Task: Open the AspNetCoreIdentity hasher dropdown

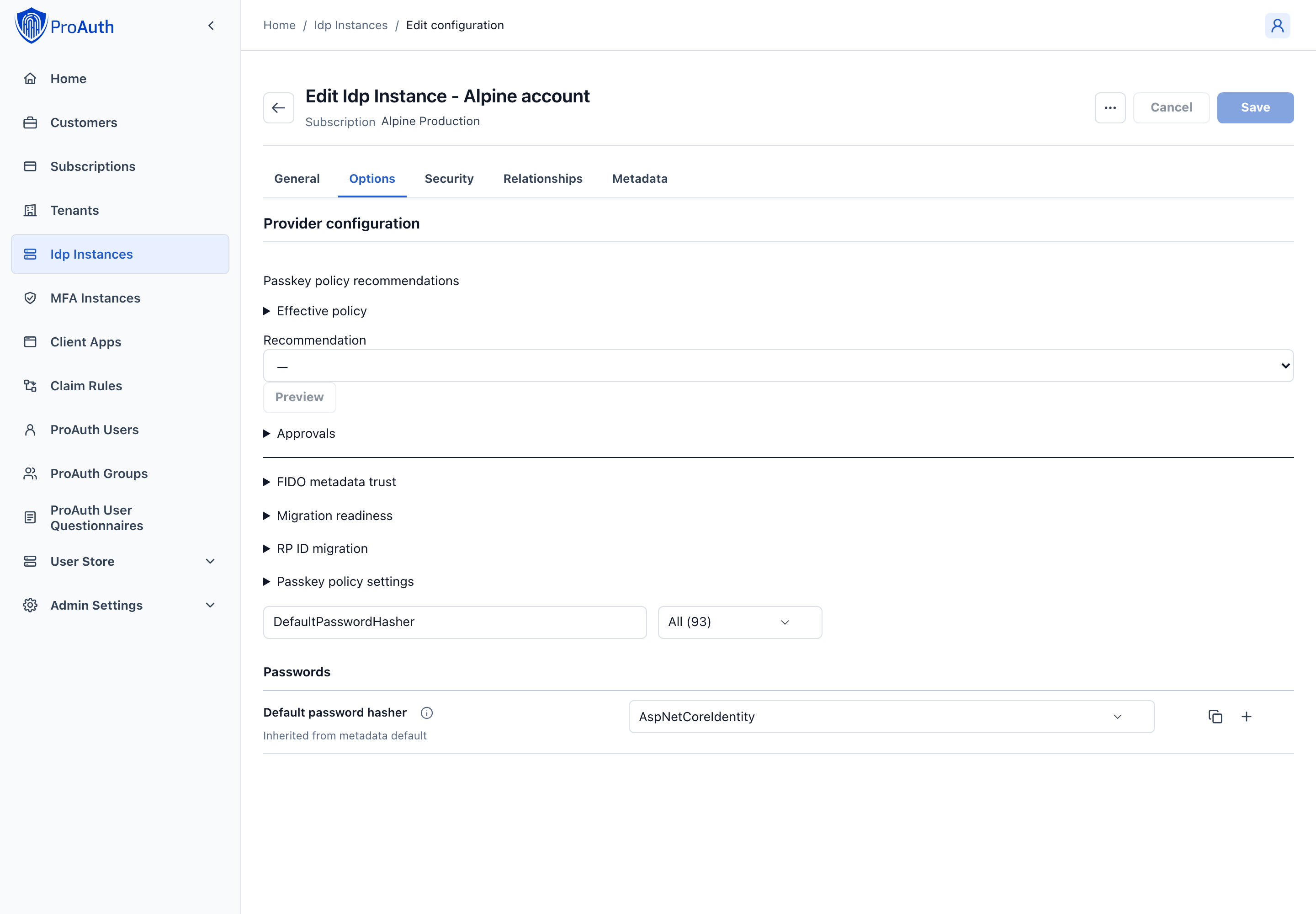Action: (891, 717)
